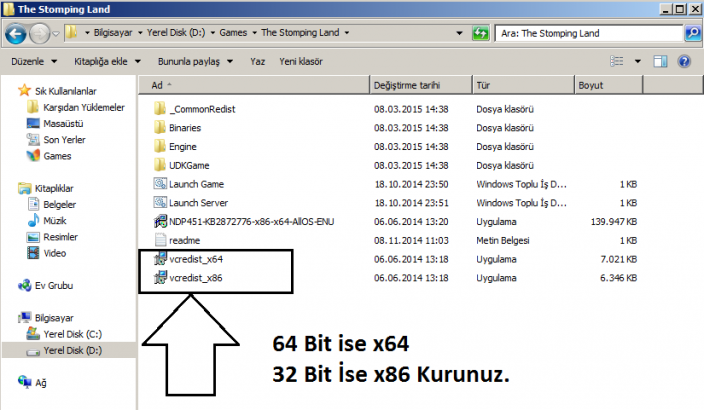The height and width of the screenshot is (410, 704).
Task: Select the vcredist_x64 installer icon
Action: coord(160,259)
